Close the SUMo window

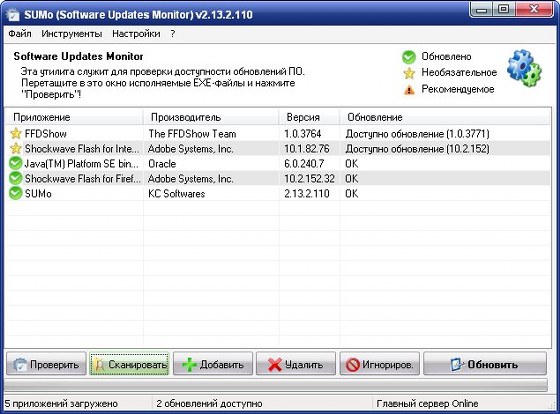(x=533, y=9)
